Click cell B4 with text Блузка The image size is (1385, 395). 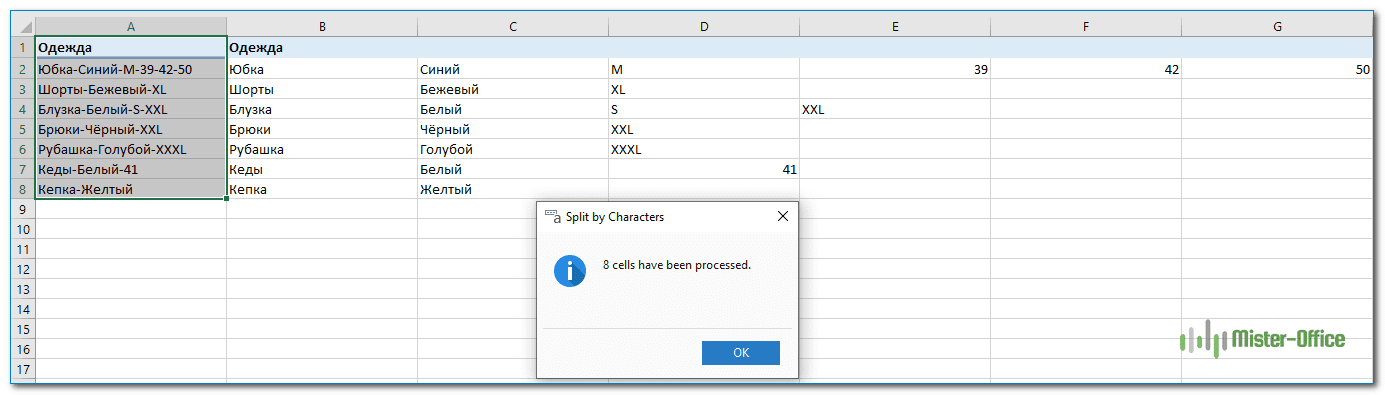pyautogui.click(x=322, y=110)
